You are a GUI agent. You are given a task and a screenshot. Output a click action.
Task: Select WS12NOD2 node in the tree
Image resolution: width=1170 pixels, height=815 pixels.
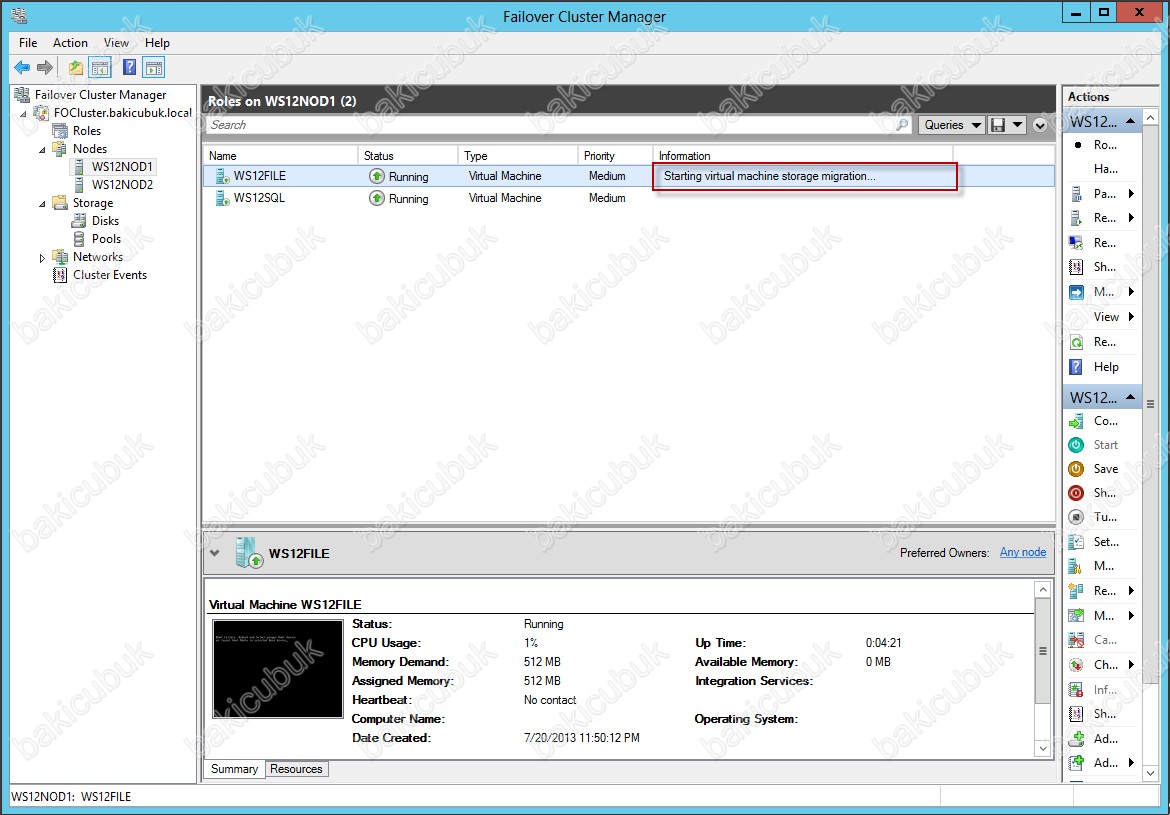(x=122, y=184)
